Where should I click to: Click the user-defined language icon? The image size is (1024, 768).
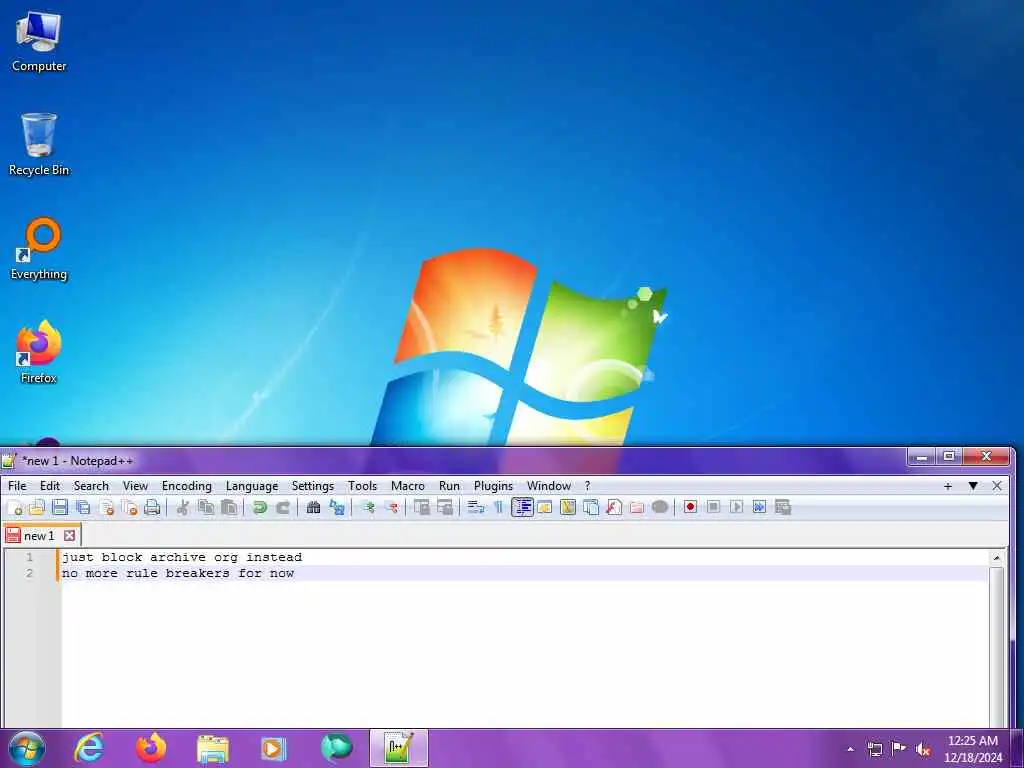coord(545,507)
